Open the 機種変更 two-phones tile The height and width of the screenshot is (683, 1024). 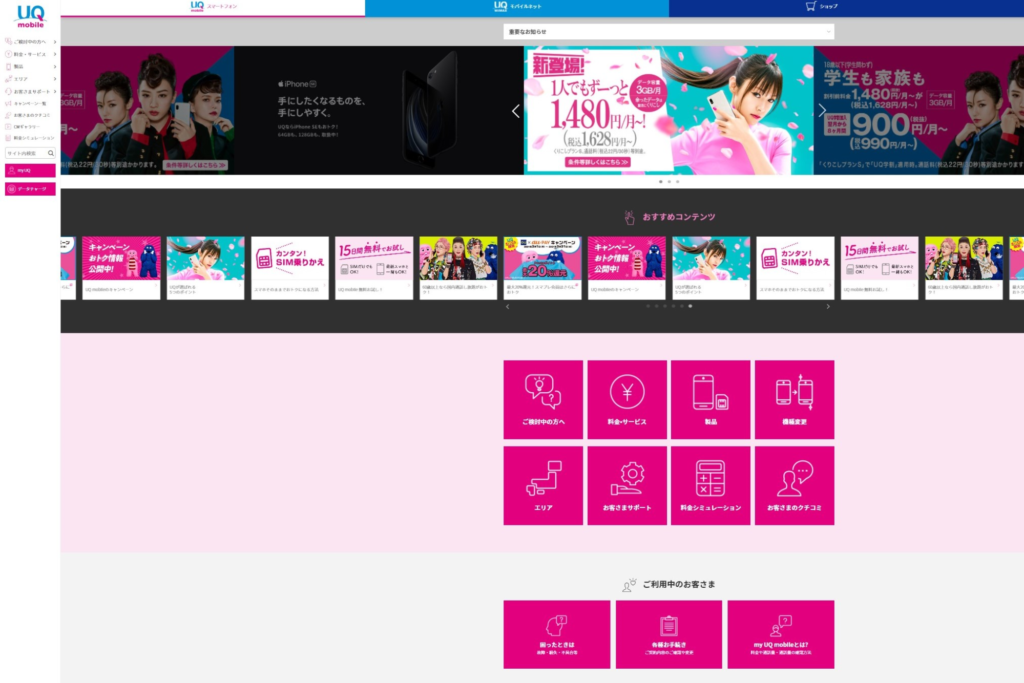[x=794, y=400]
